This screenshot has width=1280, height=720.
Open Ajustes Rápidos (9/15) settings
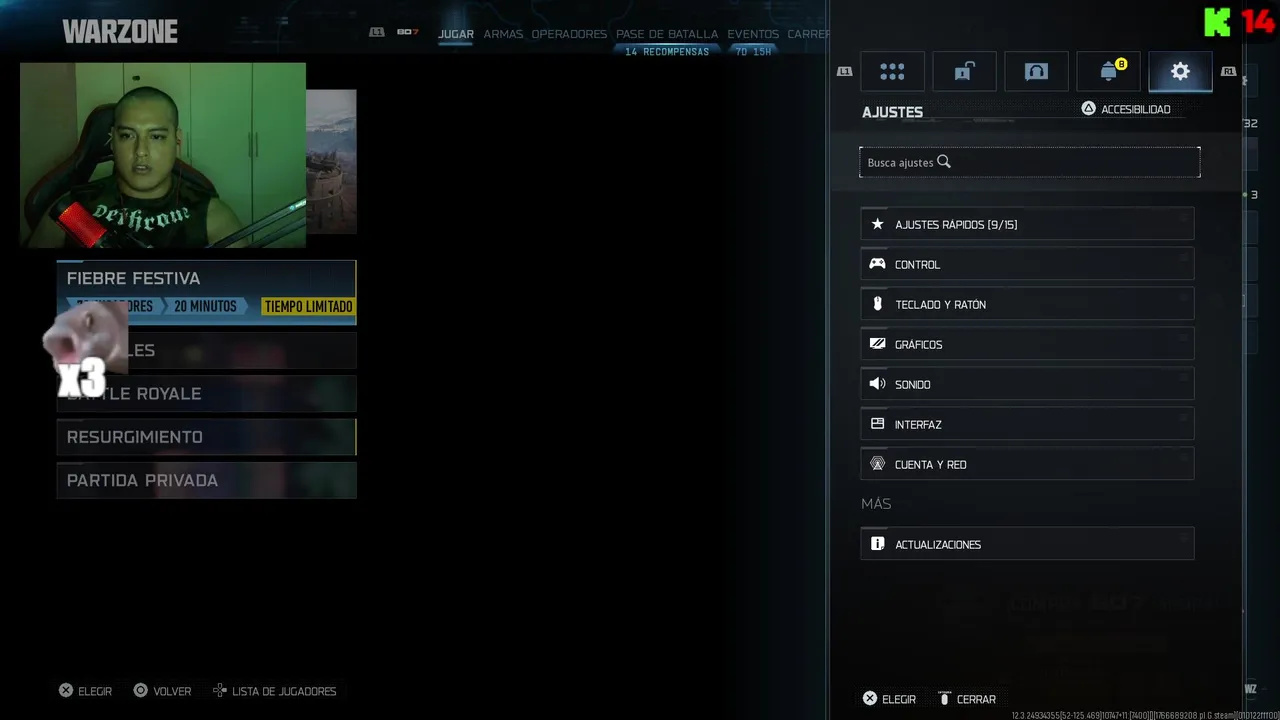(1027, 224)
